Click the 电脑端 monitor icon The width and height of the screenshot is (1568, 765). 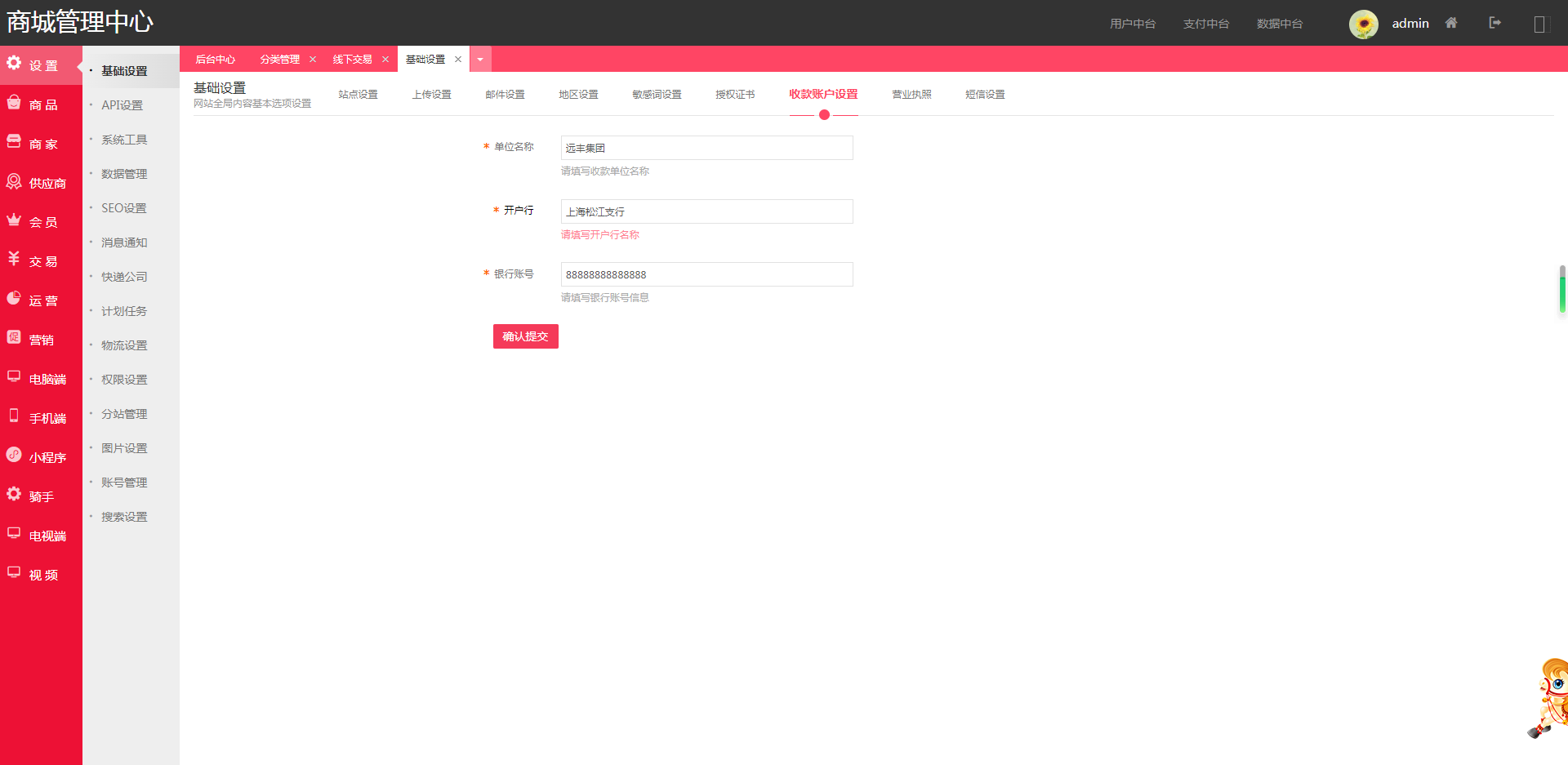pos(14,376)
